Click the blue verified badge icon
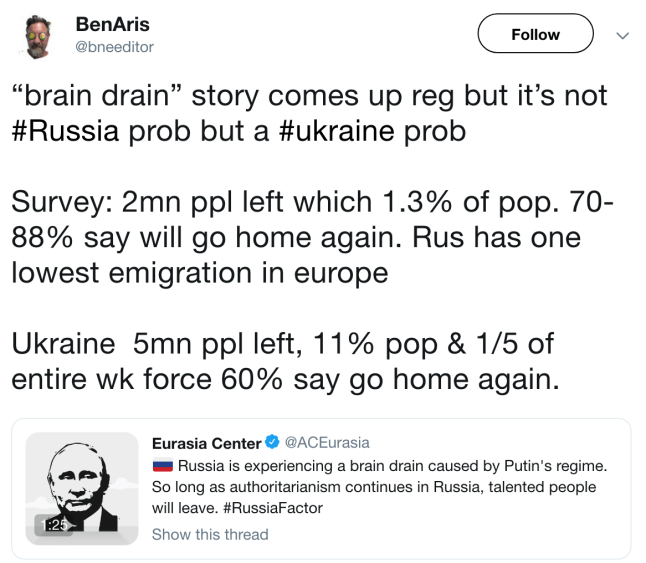The height and width of the screenshot is (563, 646). (x=270, y=443)
